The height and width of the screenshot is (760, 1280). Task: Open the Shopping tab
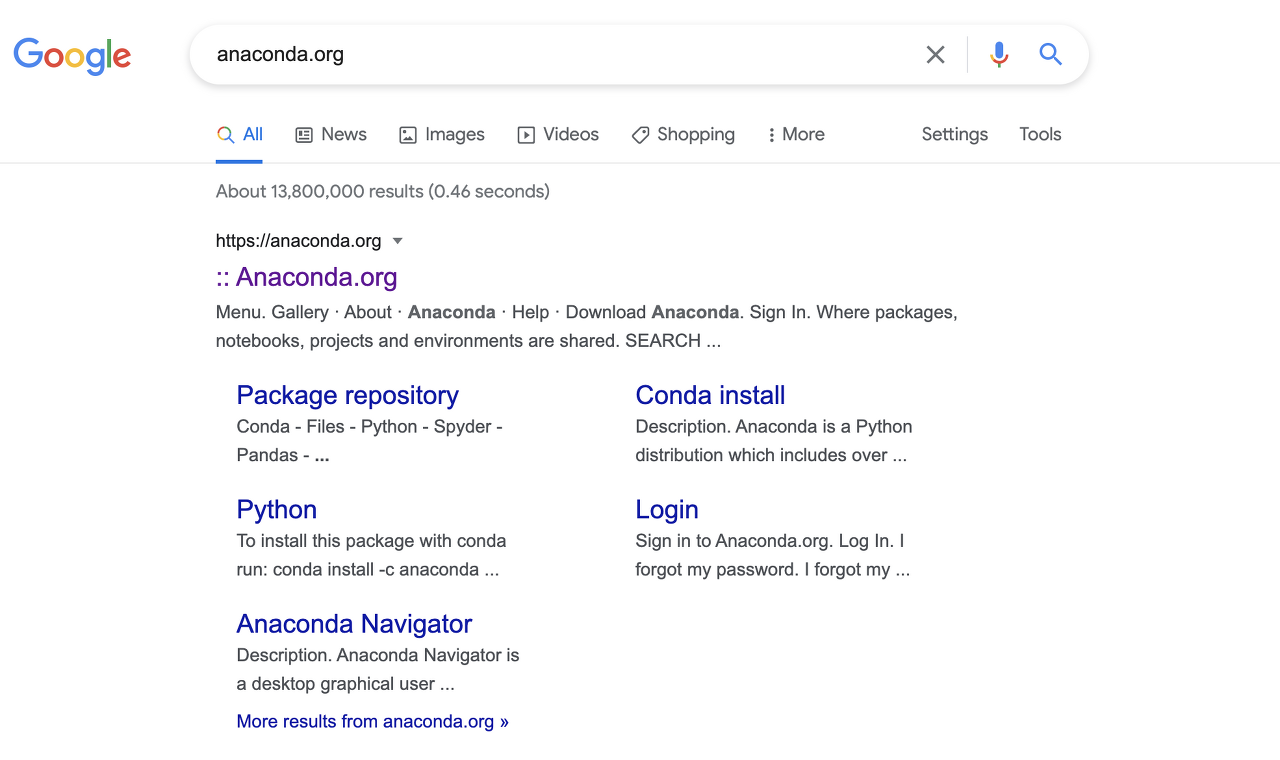(683, 134)
